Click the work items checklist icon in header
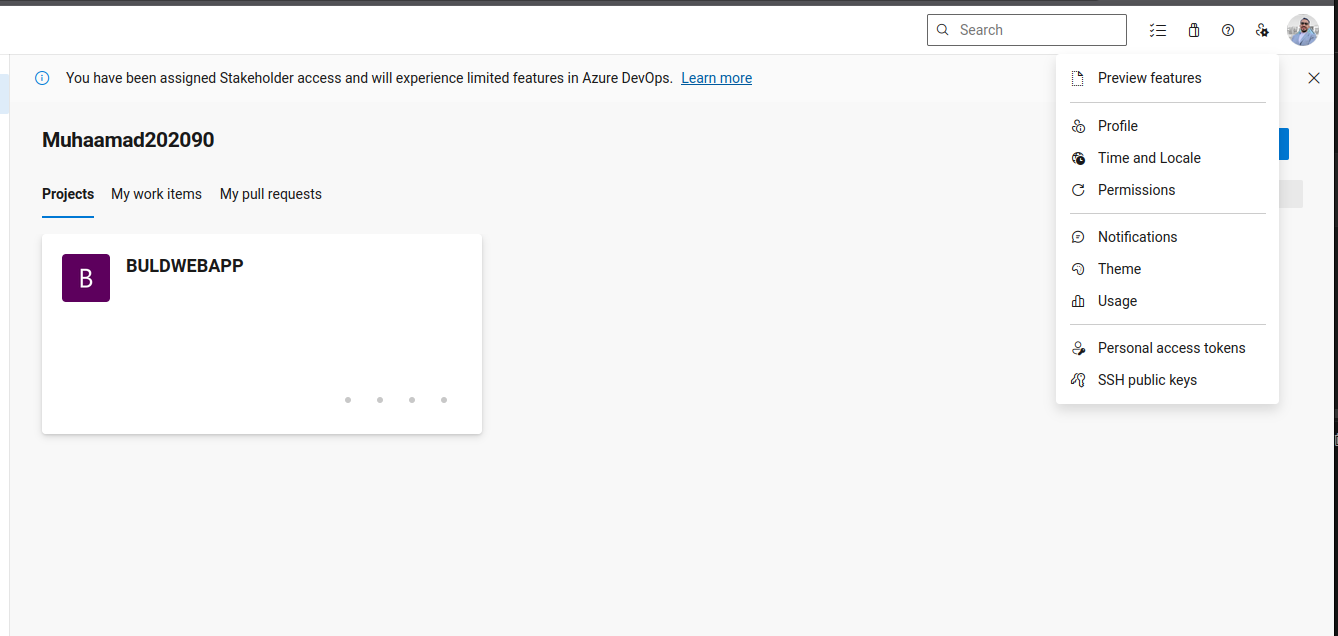Screen dimensions: 1338x636 [1158, 30]
